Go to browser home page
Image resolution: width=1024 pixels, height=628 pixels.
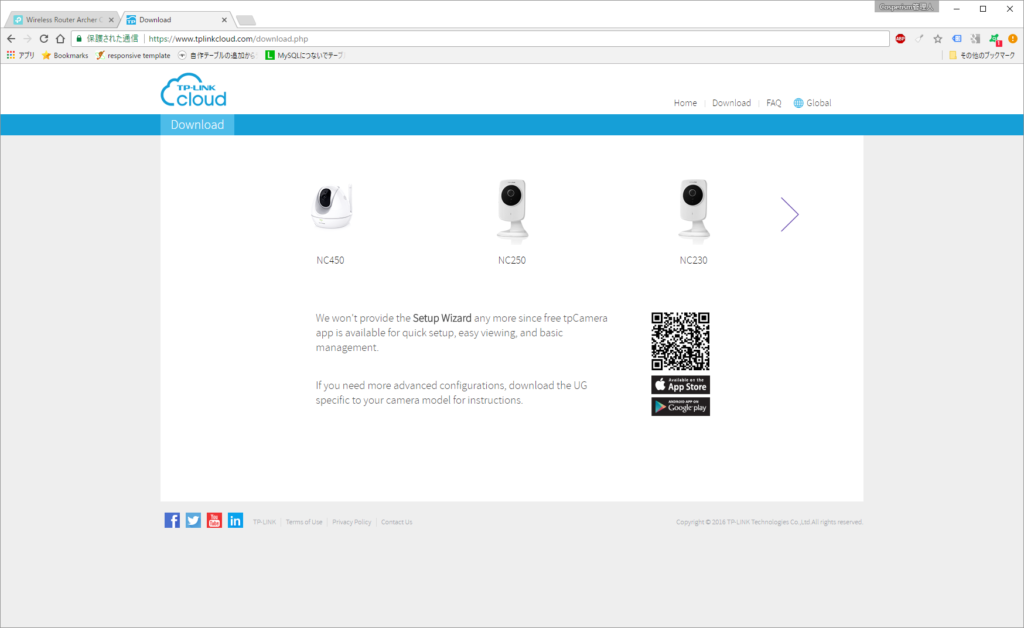click(60, 39)
